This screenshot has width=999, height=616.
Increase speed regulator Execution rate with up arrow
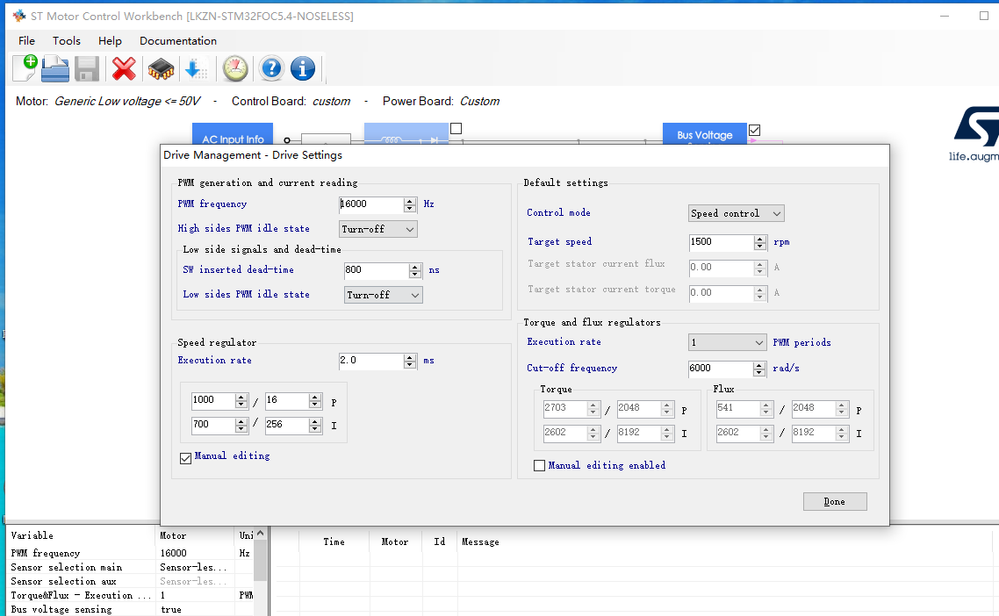[410, 357]
